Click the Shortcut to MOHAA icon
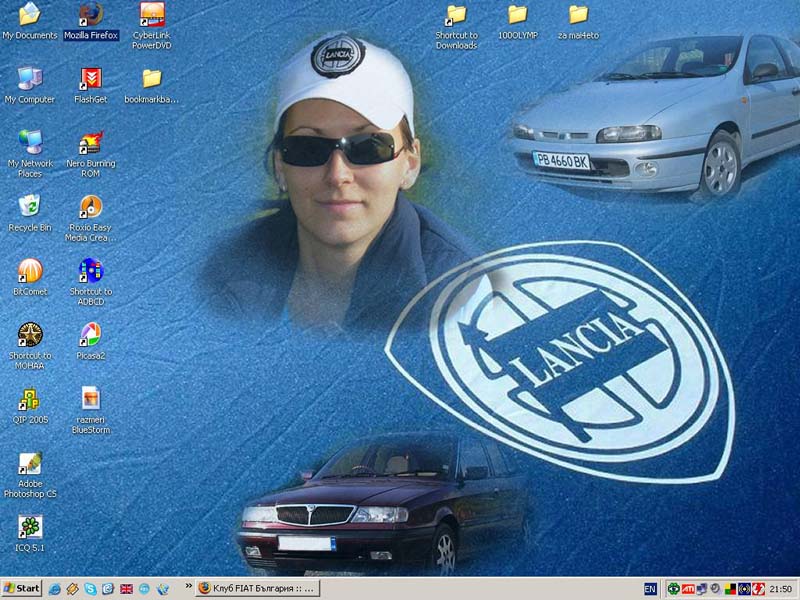 (30, 334)
